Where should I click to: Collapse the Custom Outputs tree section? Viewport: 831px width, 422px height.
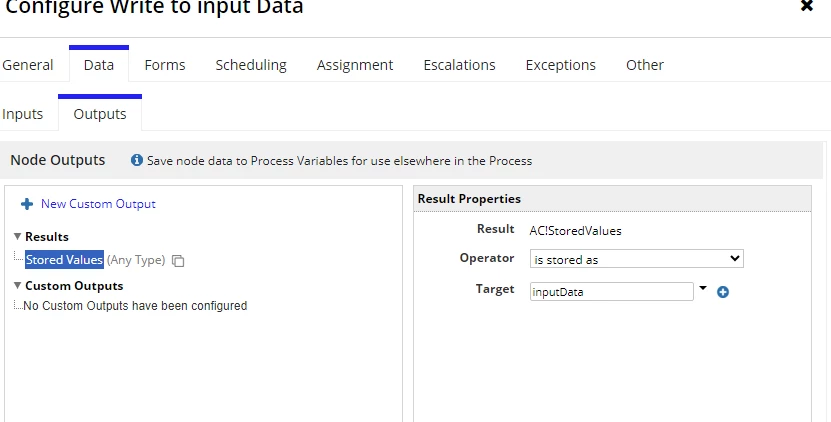click(x=17, y=286)
